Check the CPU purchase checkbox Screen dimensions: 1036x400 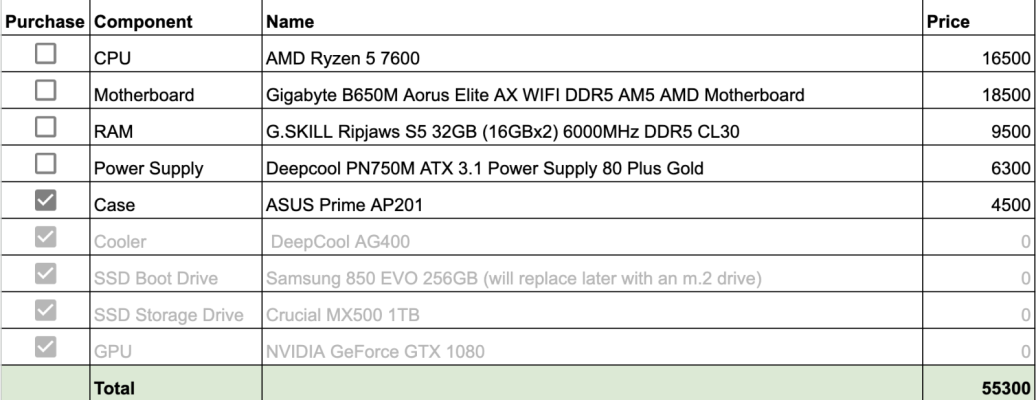click(x=46, y=54)
